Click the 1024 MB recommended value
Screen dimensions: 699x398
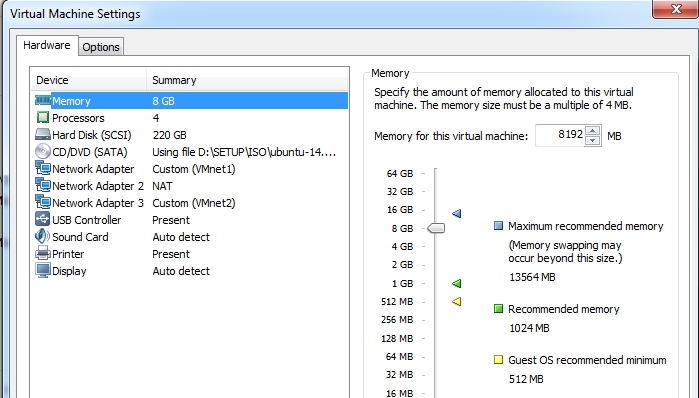pyautogui.click(x=529, y=328)
